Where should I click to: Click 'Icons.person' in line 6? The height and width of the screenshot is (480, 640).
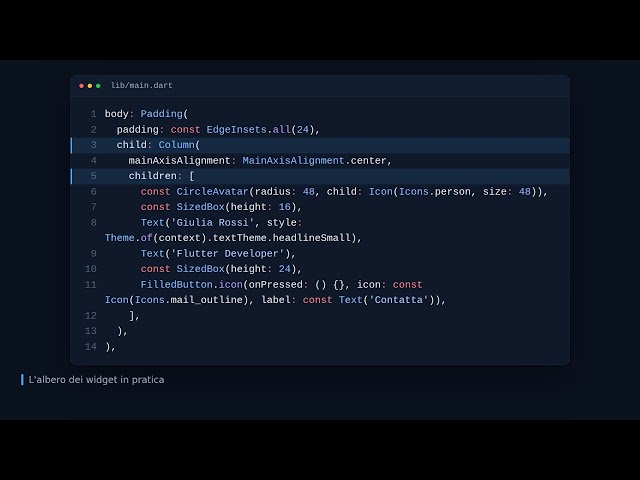[435, 191]
